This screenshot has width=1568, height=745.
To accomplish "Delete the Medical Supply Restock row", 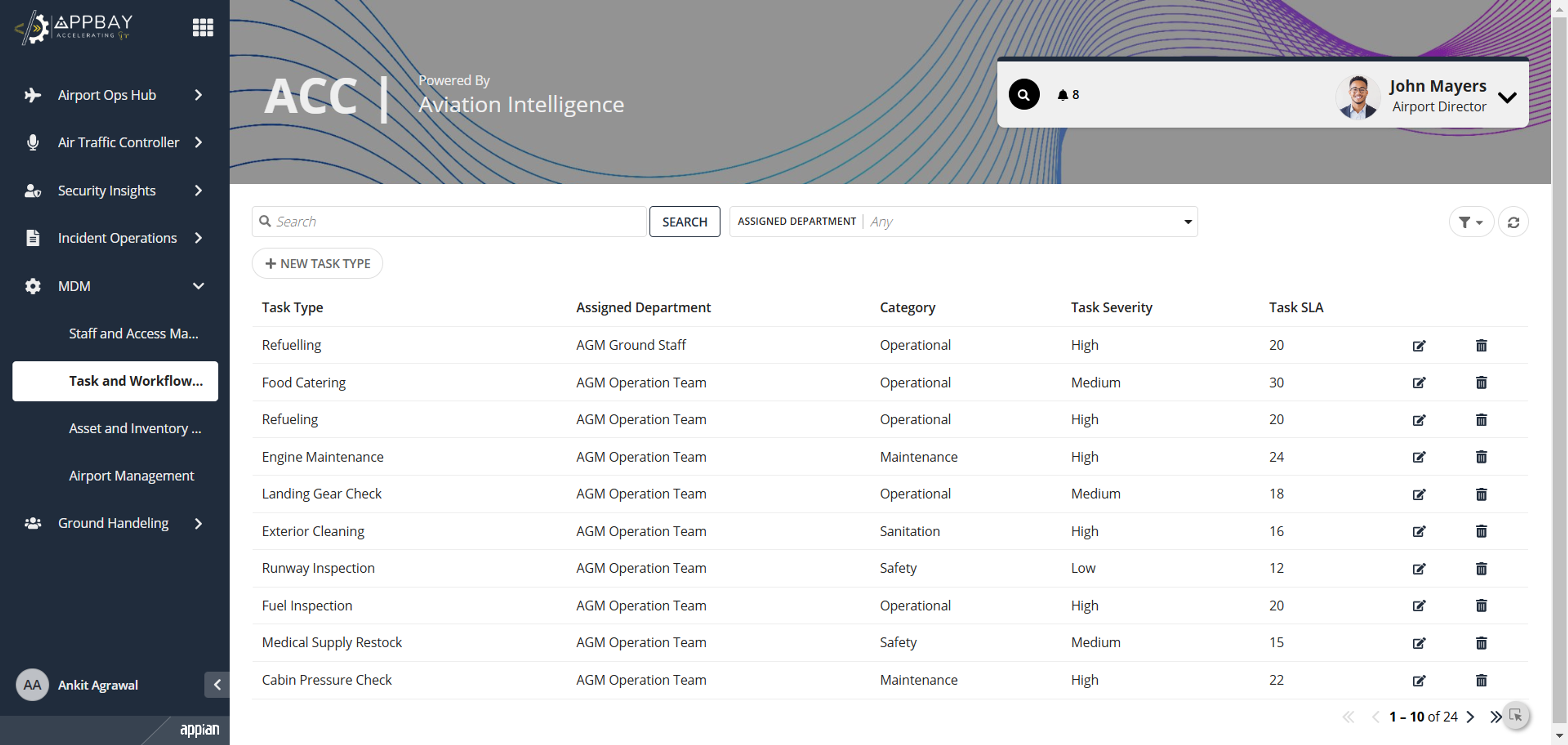I will 1481,643.
